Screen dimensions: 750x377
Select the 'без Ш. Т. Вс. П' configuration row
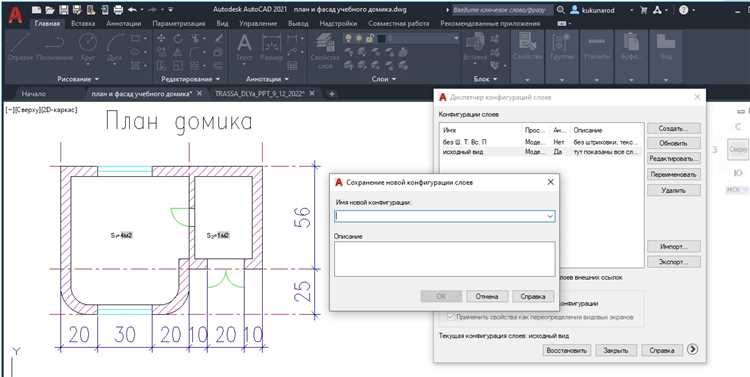coord(541,142)
